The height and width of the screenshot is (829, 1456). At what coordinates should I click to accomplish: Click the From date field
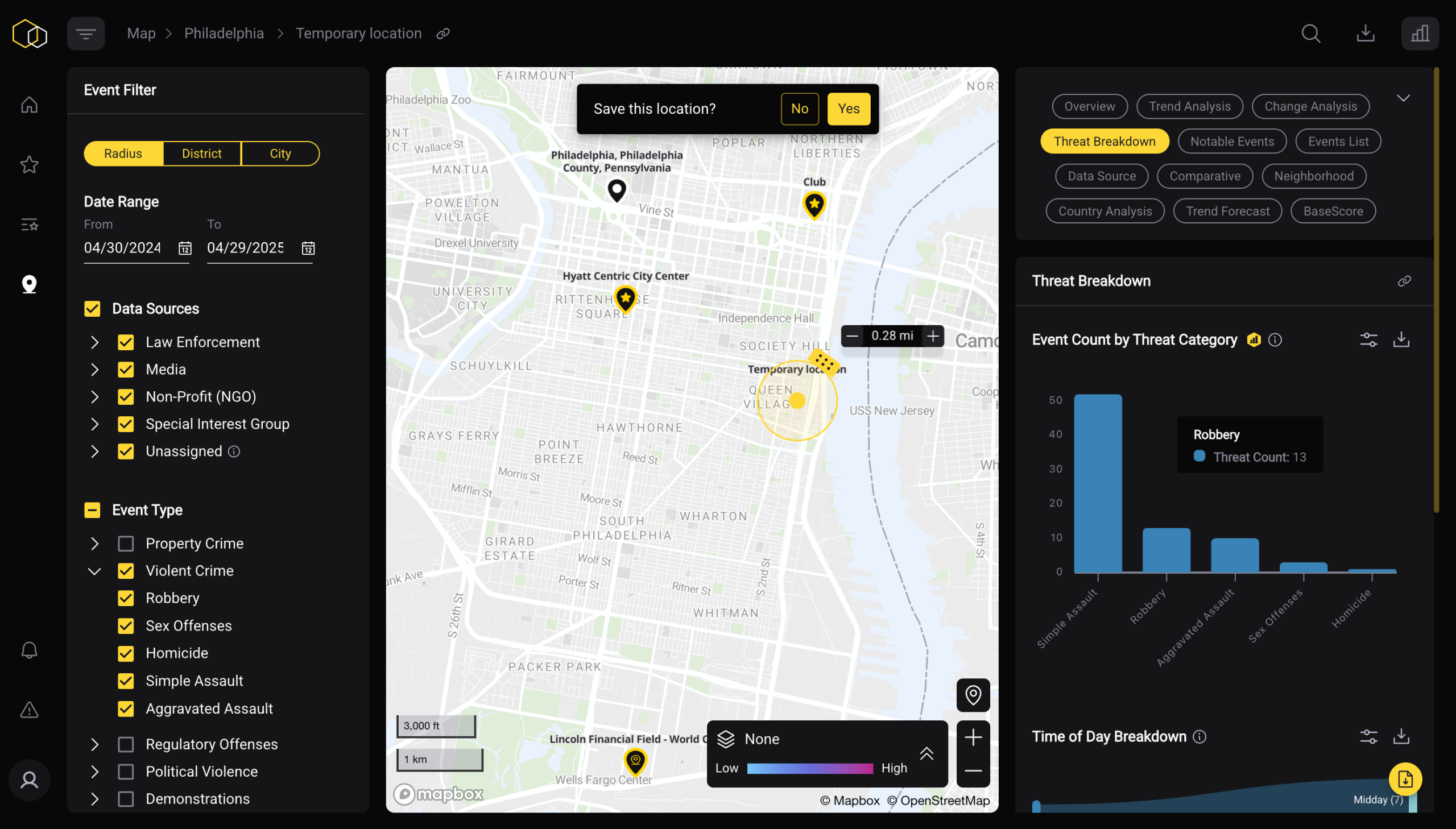122,248
